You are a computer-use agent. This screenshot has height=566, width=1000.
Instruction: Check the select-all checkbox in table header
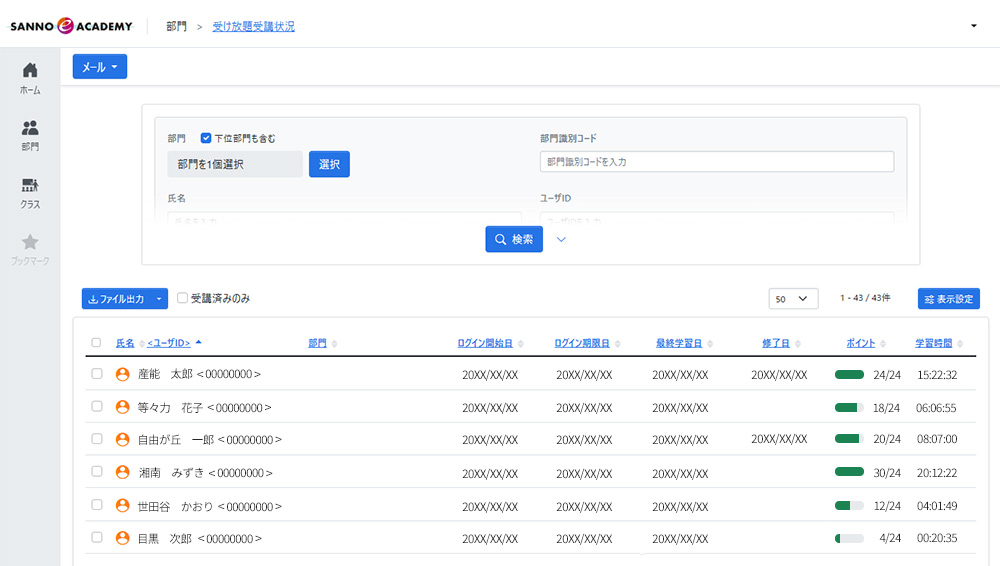(x=96, y=343)
